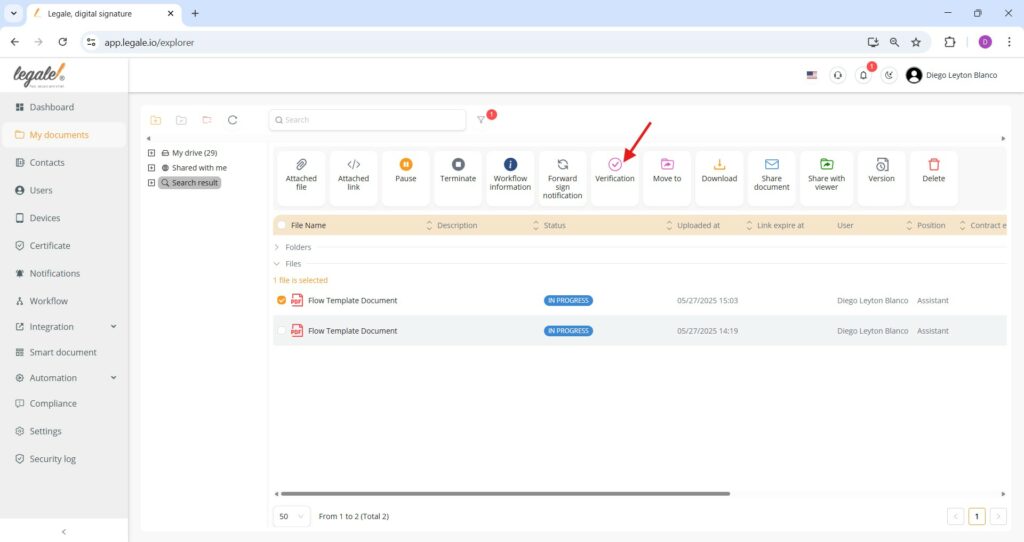
Task: Expand the Integration submenu
Action: point(114,327)
